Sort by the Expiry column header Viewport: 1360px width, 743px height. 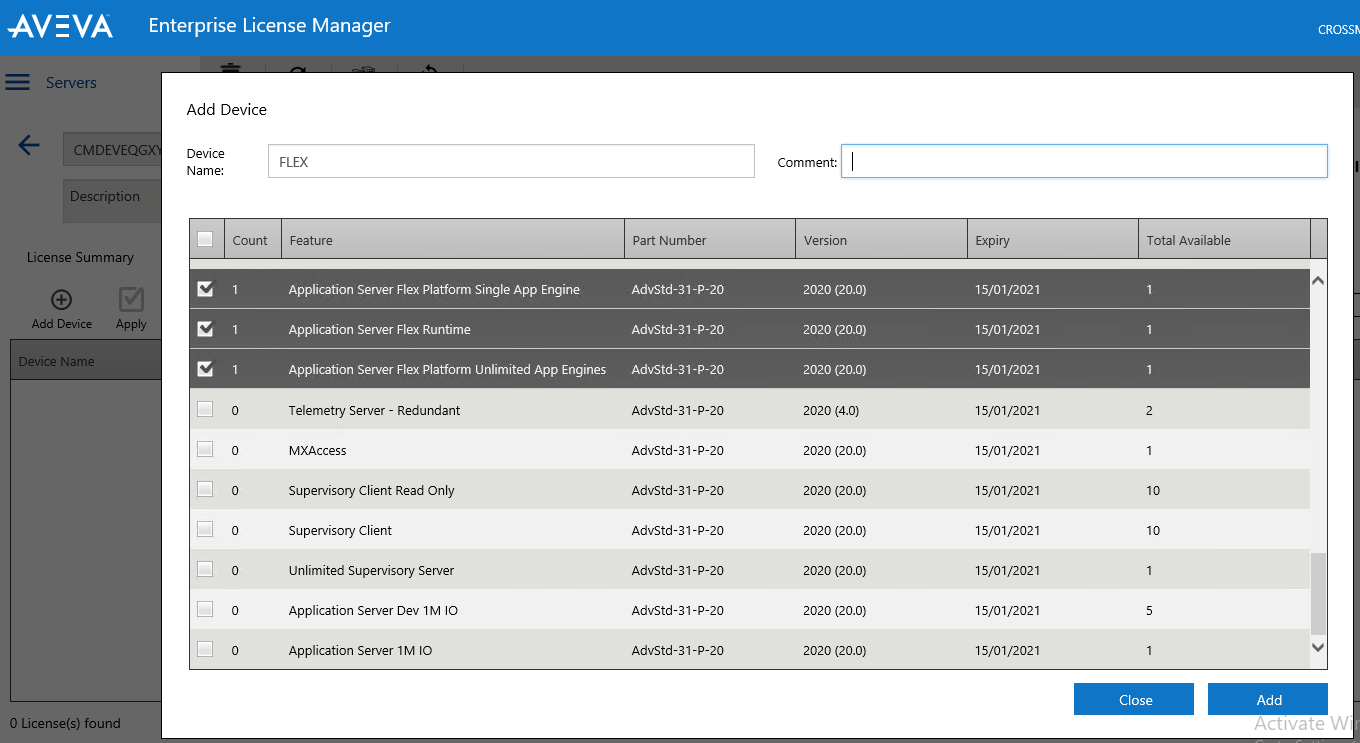pos(1053,240)
